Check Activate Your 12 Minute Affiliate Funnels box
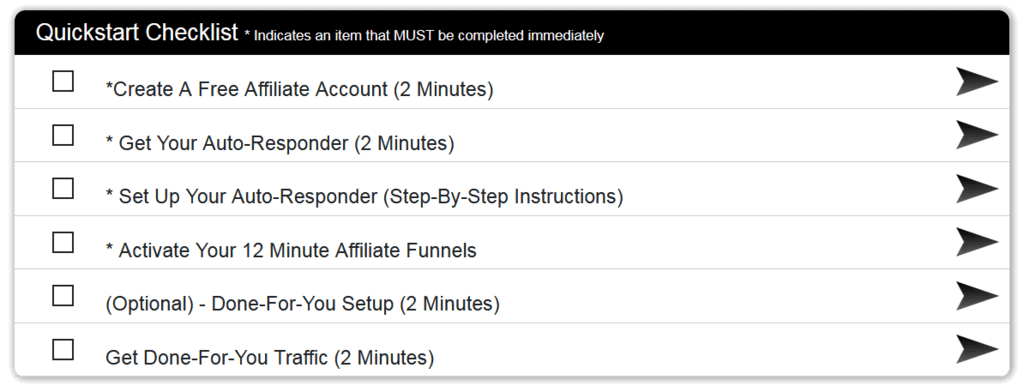Viewport: 1024px width, 386px height. point(63,242)
